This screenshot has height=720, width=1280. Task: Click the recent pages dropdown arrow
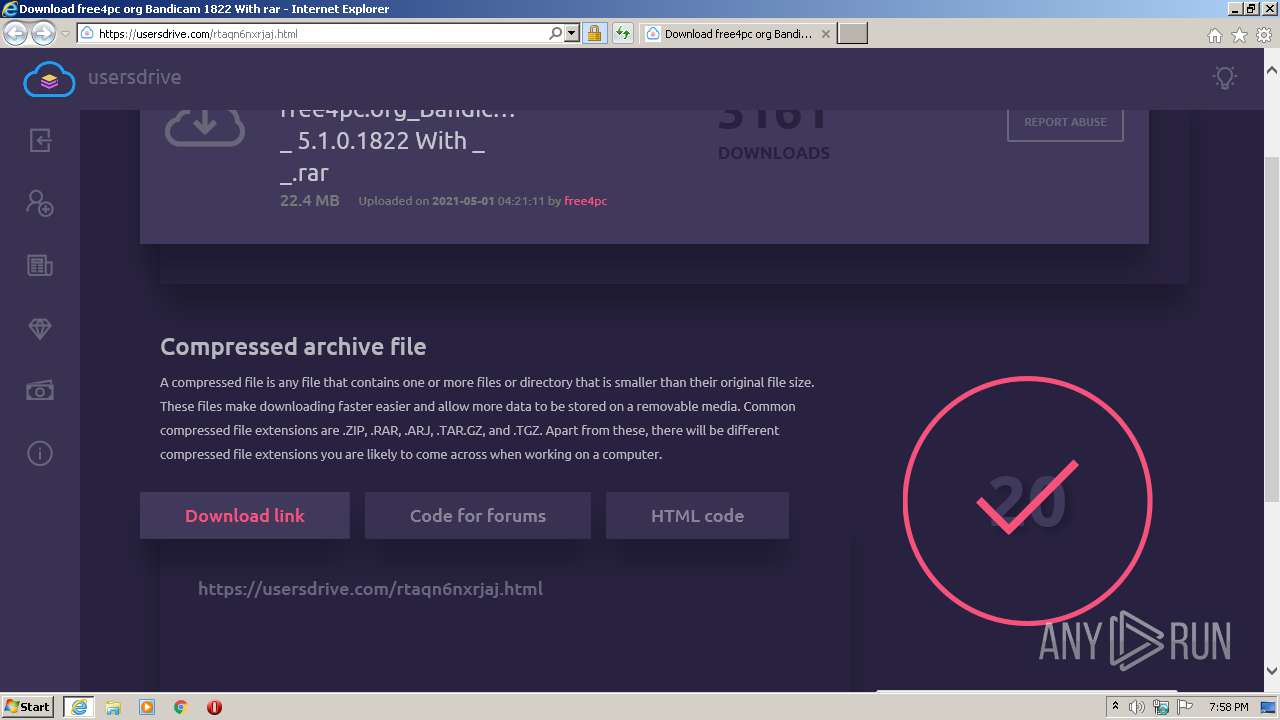tap(65, 34)
